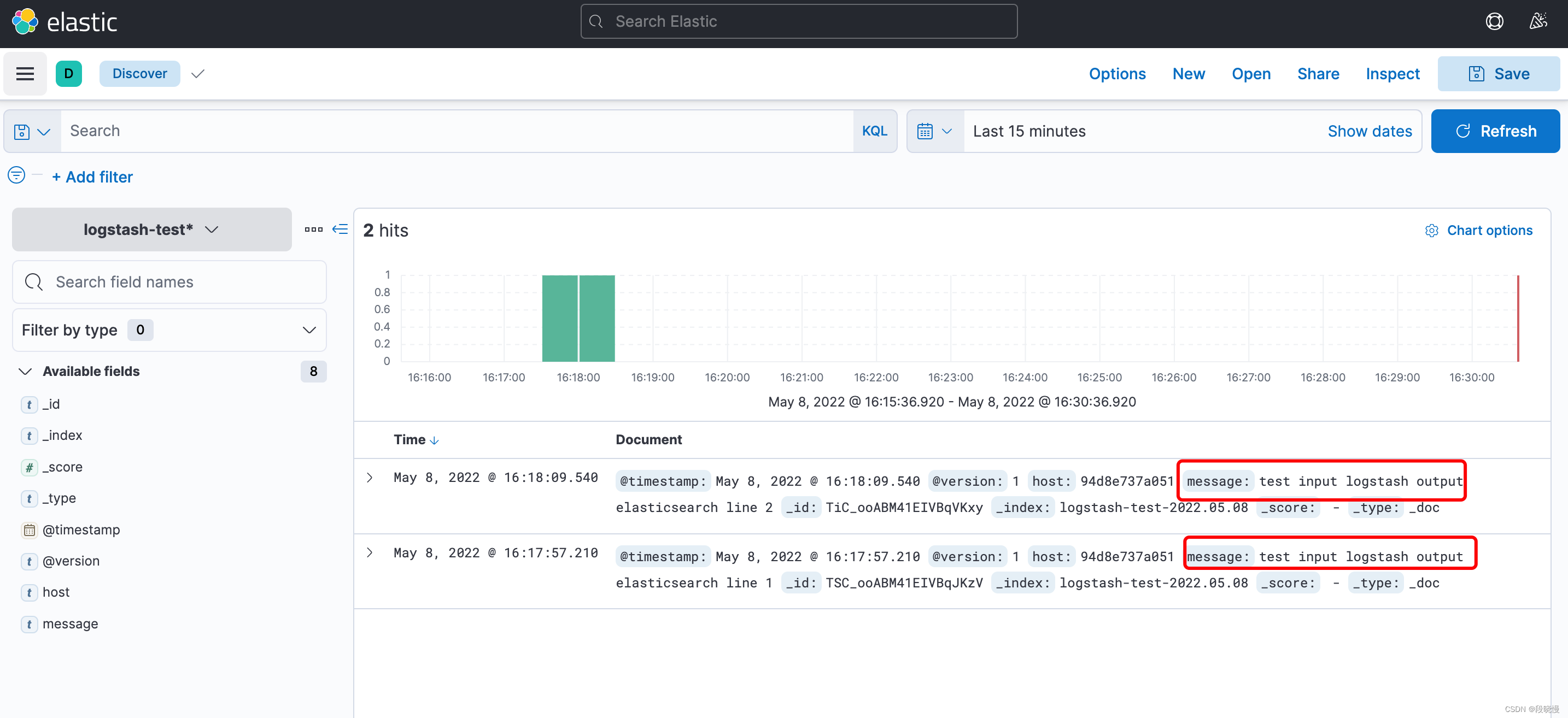
Task: Click the Document column header
Action: [648, 440]
